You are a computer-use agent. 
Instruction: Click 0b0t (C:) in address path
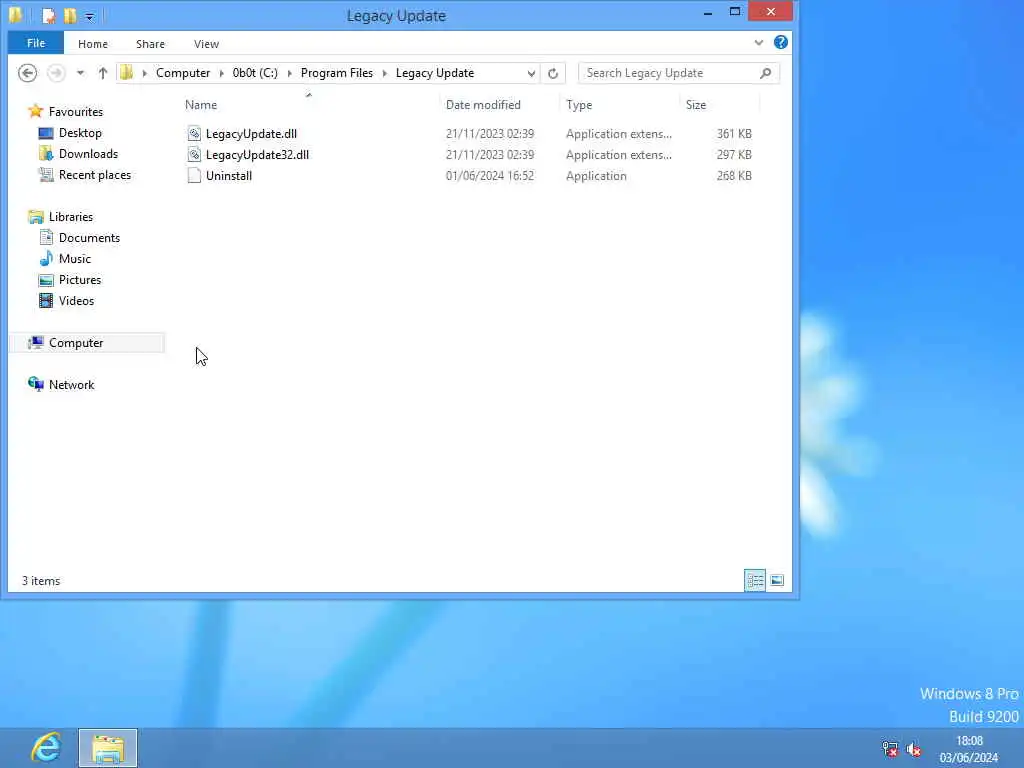[x=255, y=72]
